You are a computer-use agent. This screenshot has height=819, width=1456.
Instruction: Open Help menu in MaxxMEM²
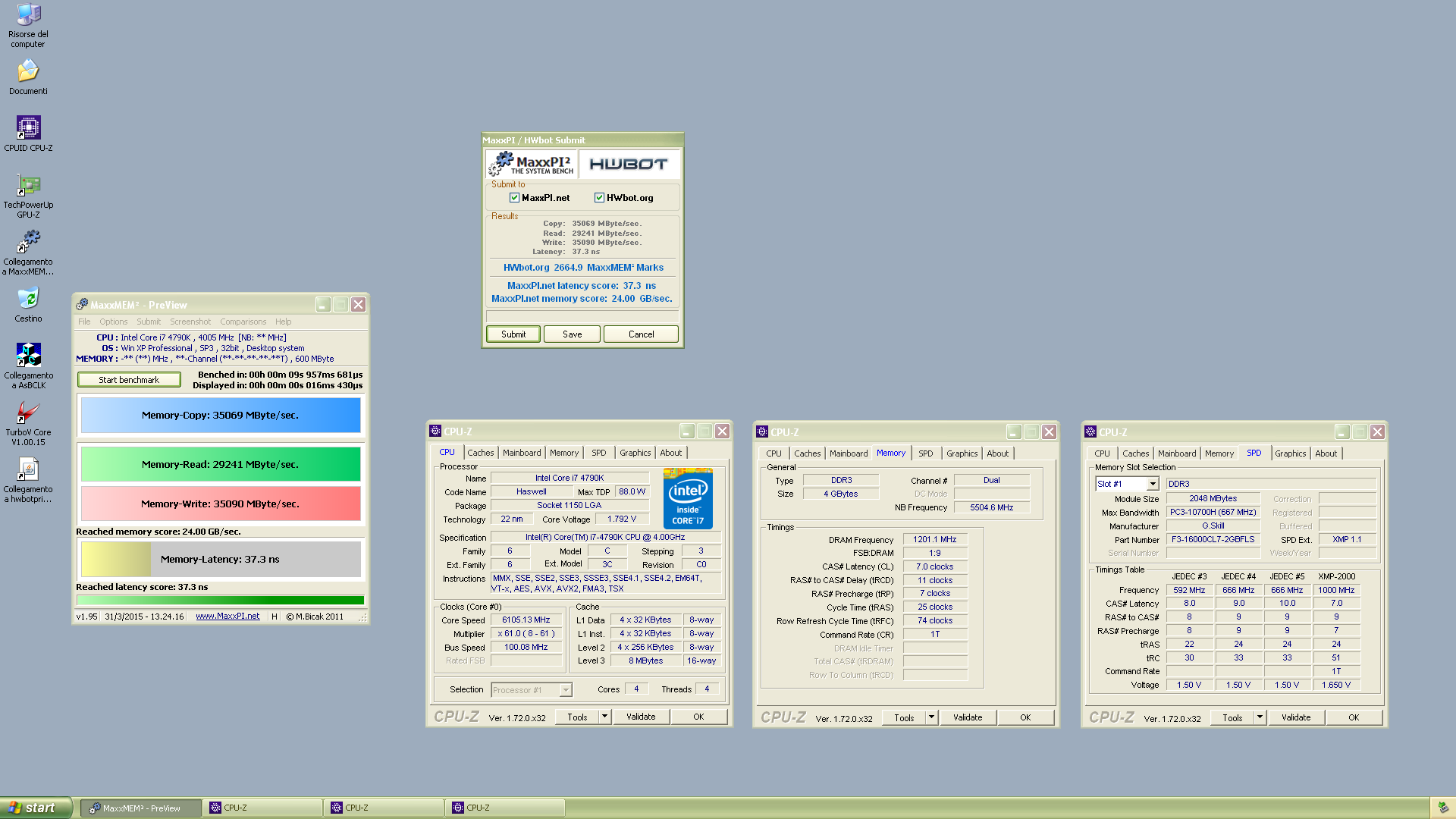[284, 322]
